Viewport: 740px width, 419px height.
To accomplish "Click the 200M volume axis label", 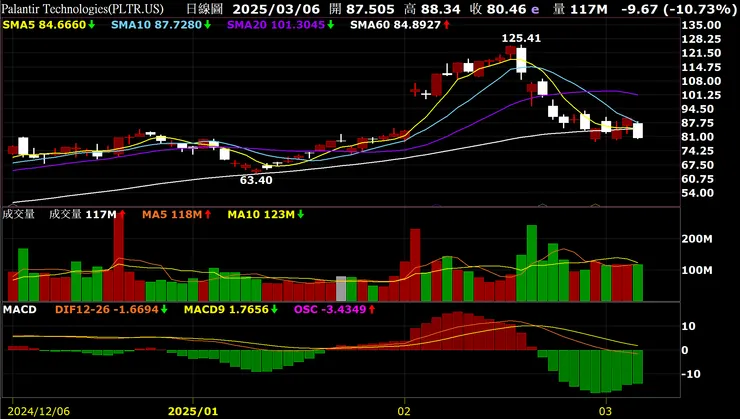I will click(697, 239).
